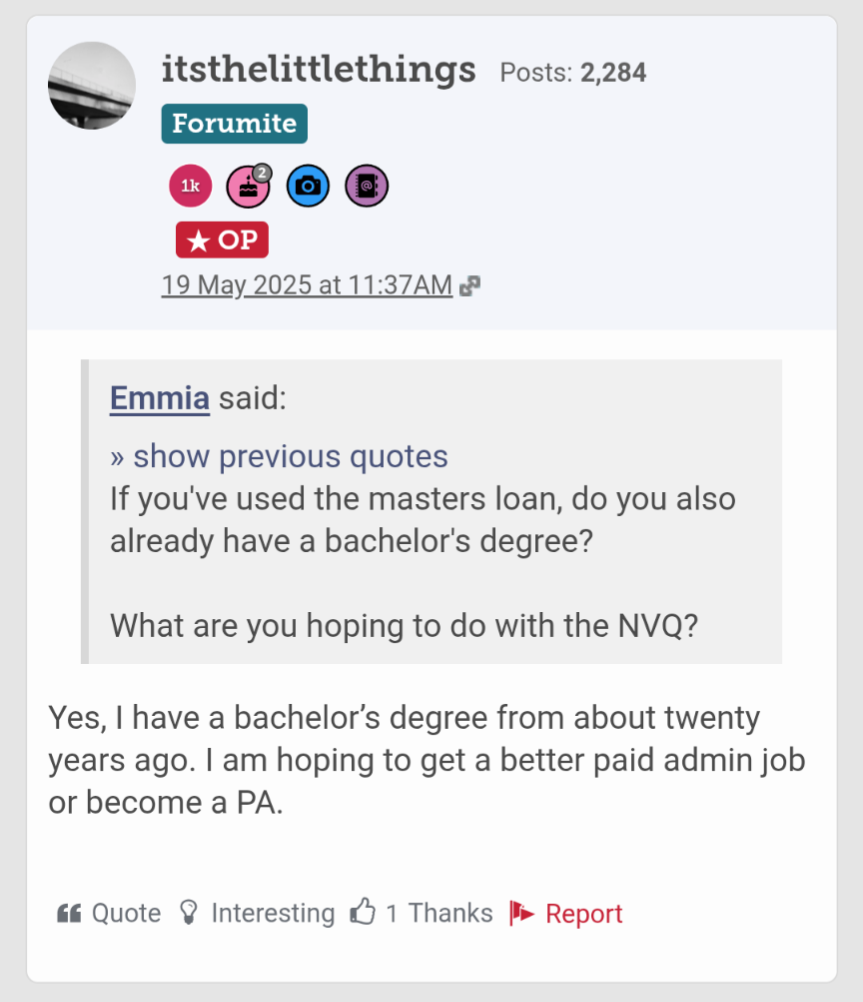Click the lightbulb Interesting icon
863x1002 pixels.
(187, 912)
